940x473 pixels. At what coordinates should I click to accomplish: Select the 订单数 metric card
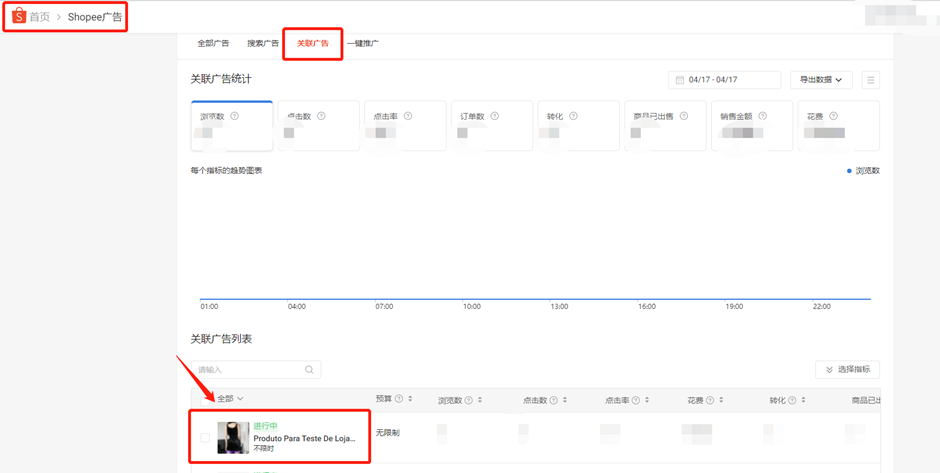click(x=492, y=125)
